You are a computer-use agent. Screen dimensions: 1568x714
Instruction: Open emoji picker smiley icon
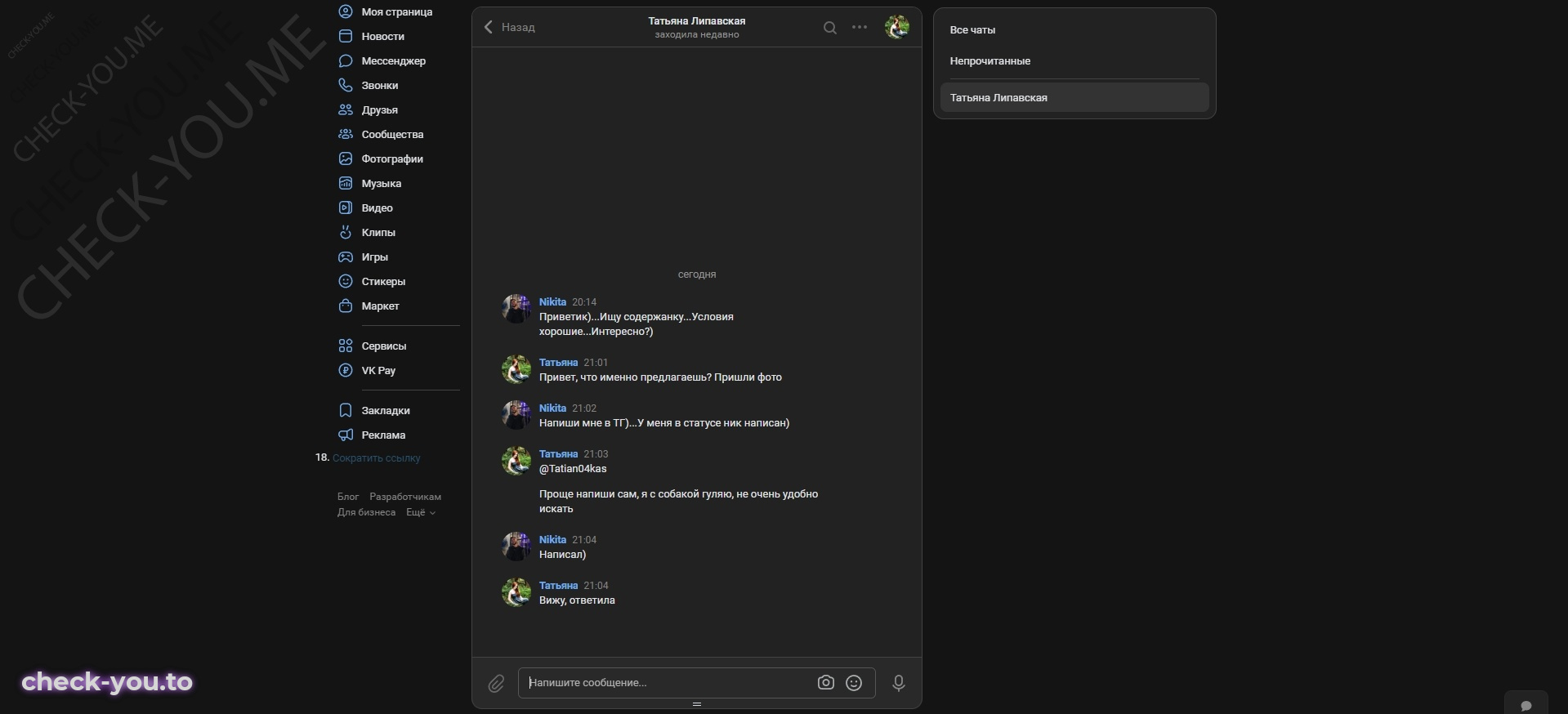(854, 682)
